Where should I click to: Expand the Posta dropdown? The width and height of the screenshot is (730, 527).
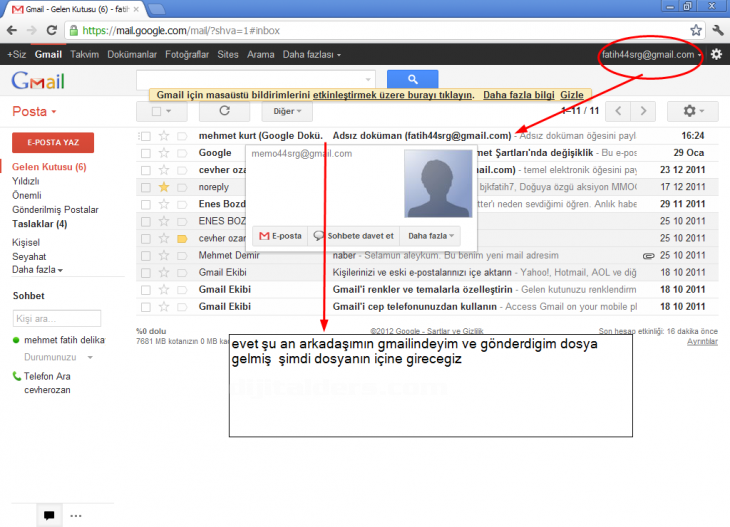(x=34, y=111)
